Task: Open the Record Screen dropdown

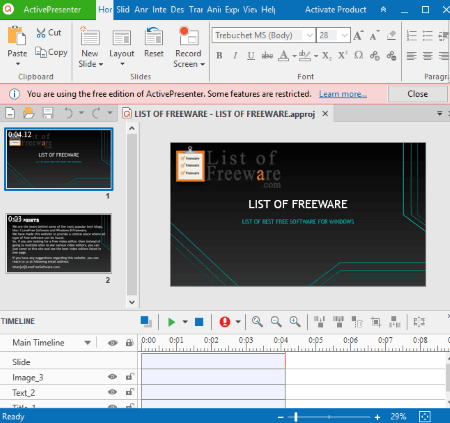Action: [202, 64]
